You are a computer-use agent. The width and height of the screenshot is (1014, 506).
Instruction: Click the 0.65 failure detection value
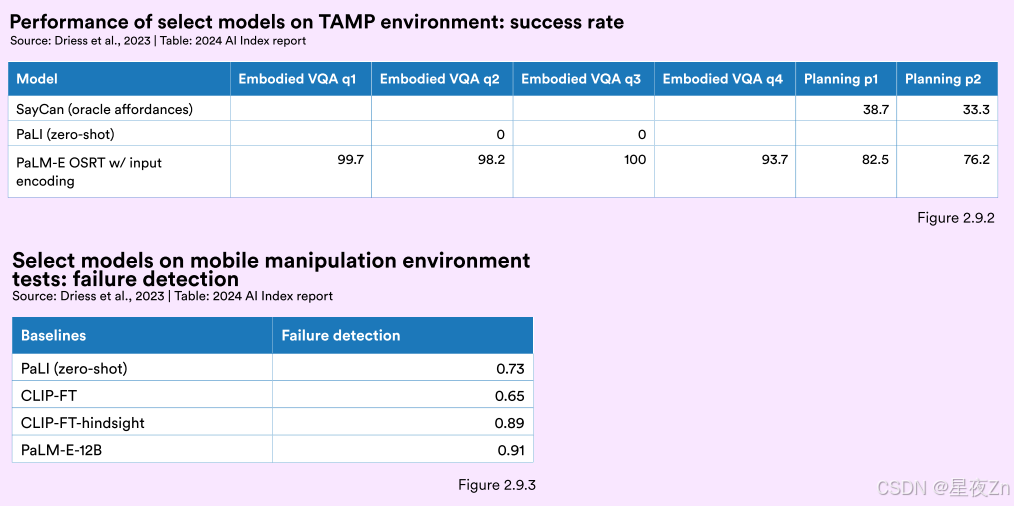click(x=510, y=397)
